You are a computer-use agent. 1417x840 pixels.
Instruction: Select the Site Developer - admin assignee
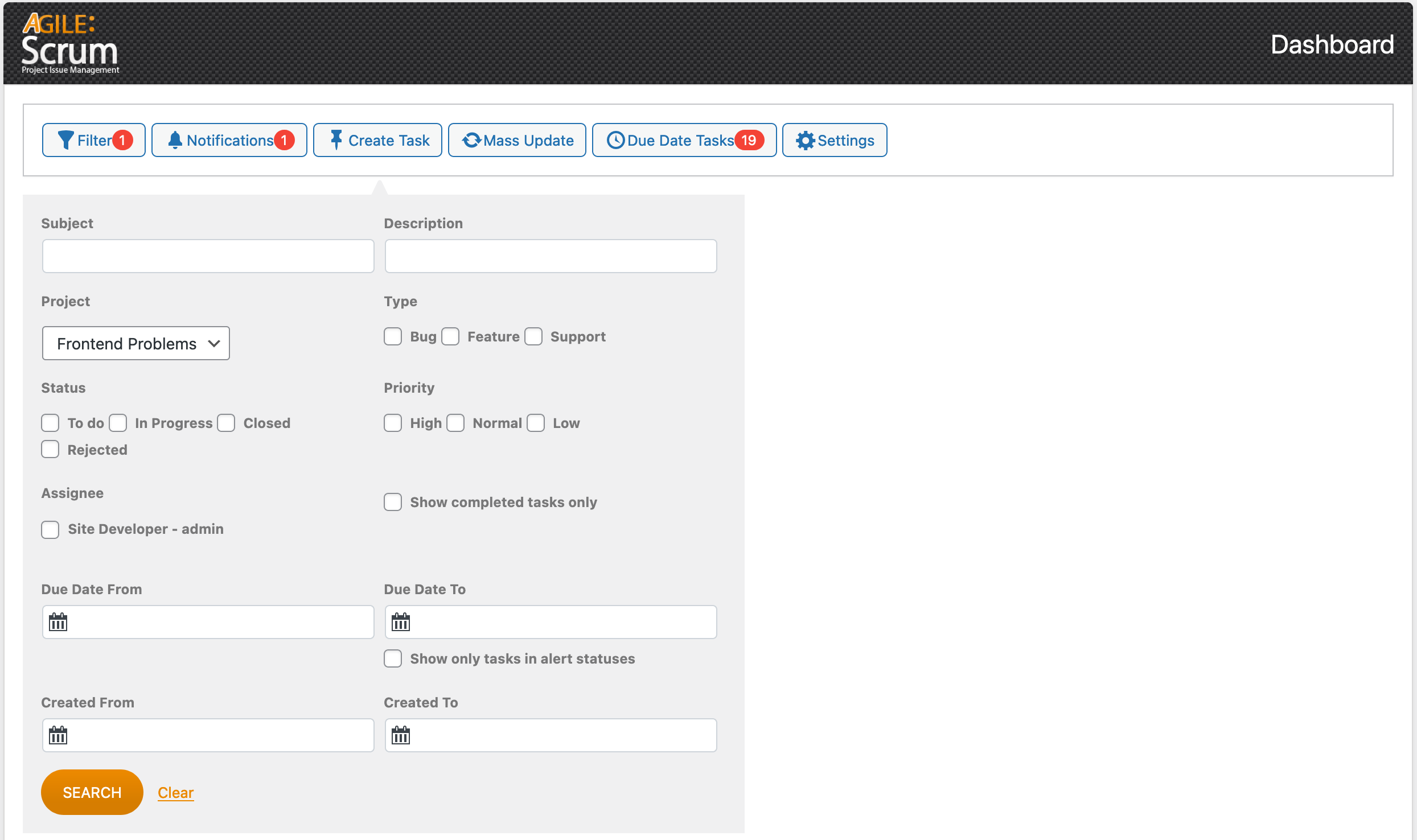pyautogui.click(x=50, y=529)
